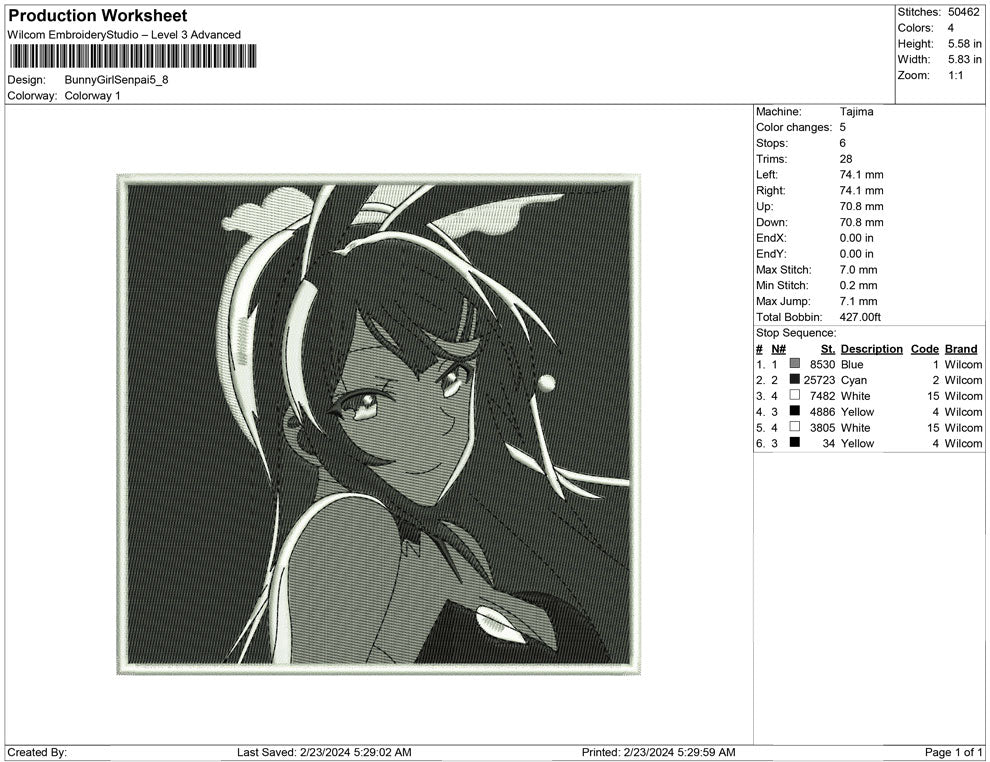Viewport: 990px width, 762px height.
Task: Click the 'St.' column header
Action: coord(828,348)
